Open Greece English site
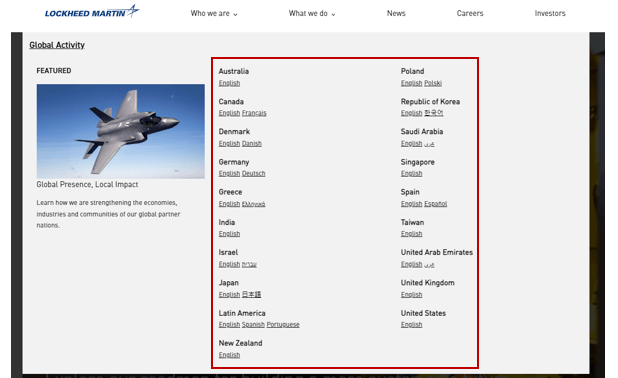 pos(229,204)
